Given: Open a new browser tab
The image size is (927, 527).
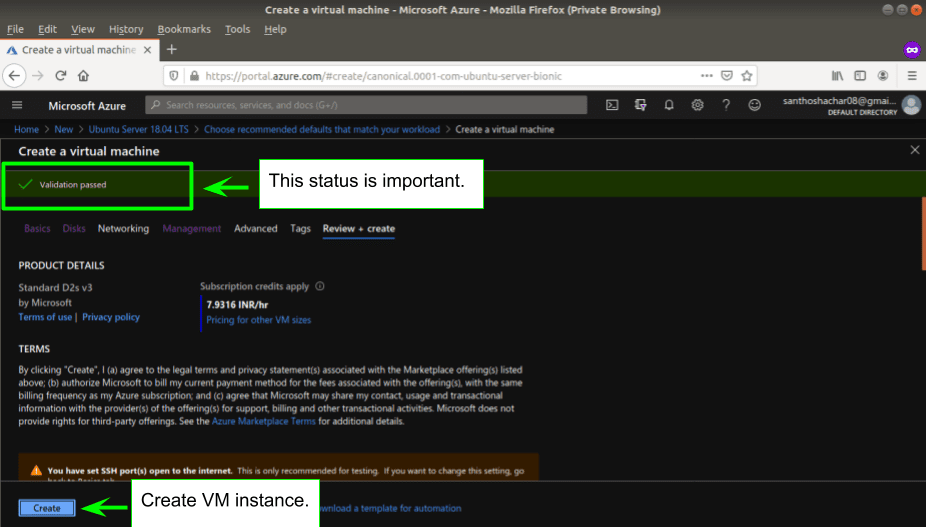Looking at the screenshot, I should point(171,50).
